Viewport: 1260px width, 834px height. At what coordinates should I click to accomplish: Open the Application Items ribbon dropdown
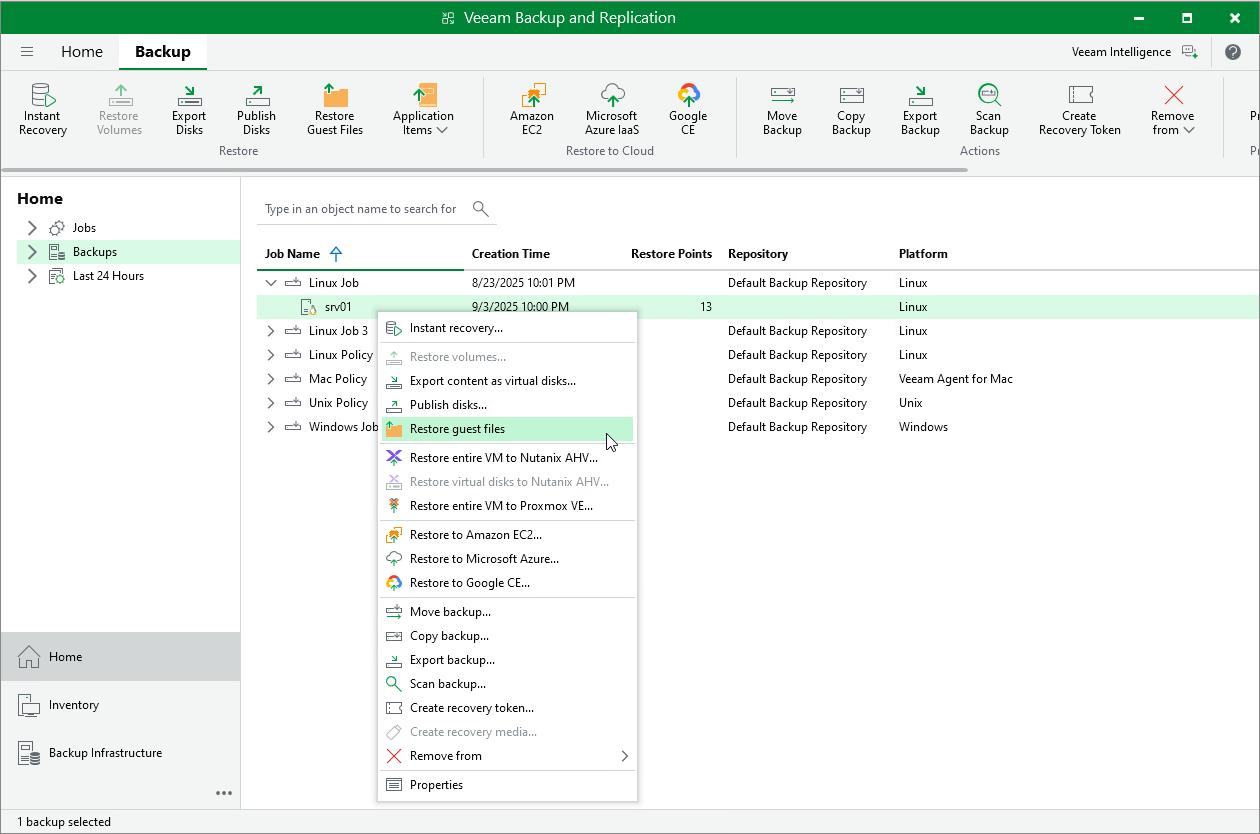tap(424, 109)
